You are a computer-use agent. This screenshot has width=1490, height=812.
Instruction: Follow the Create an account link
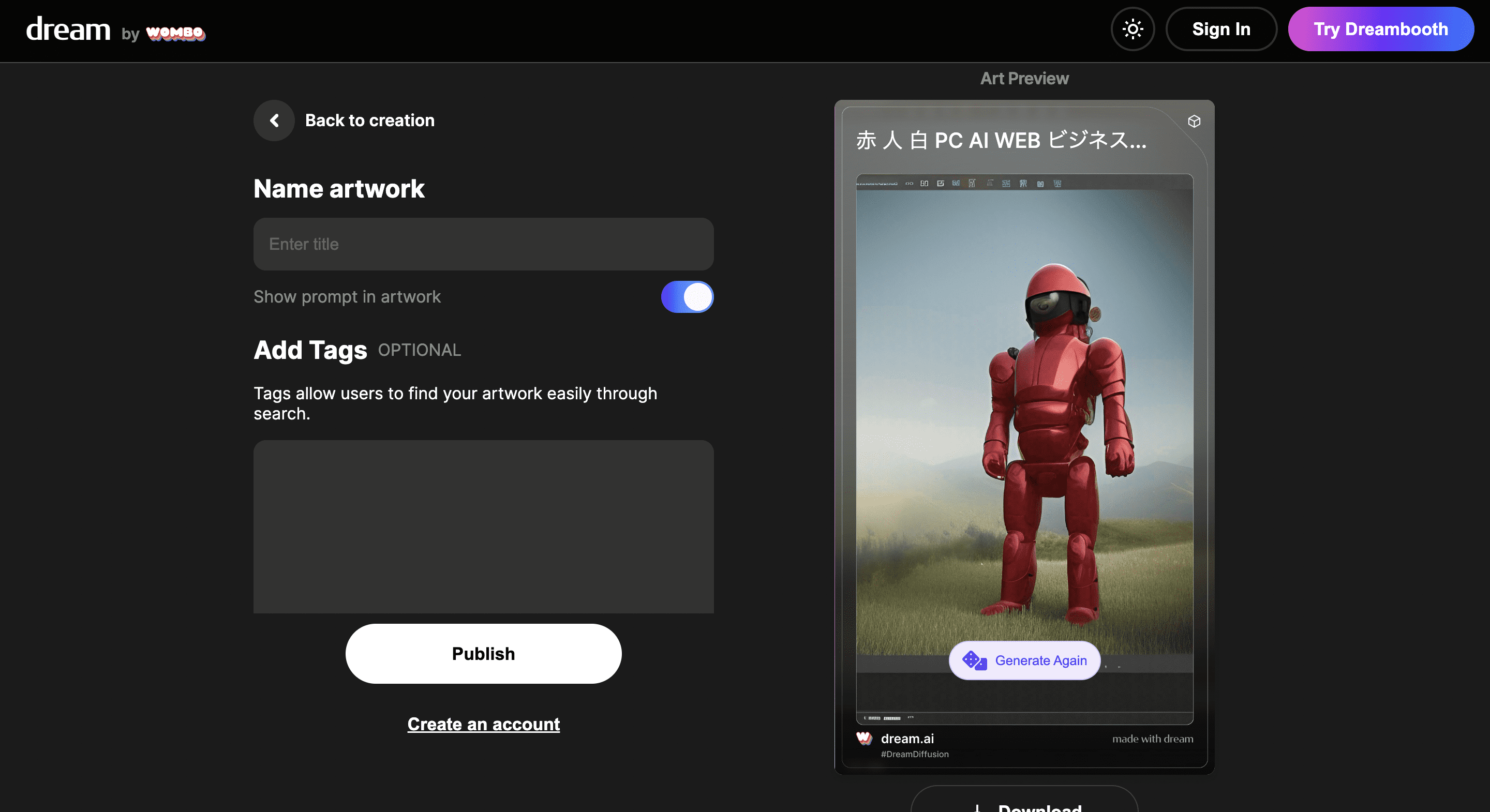pos(483,724)
